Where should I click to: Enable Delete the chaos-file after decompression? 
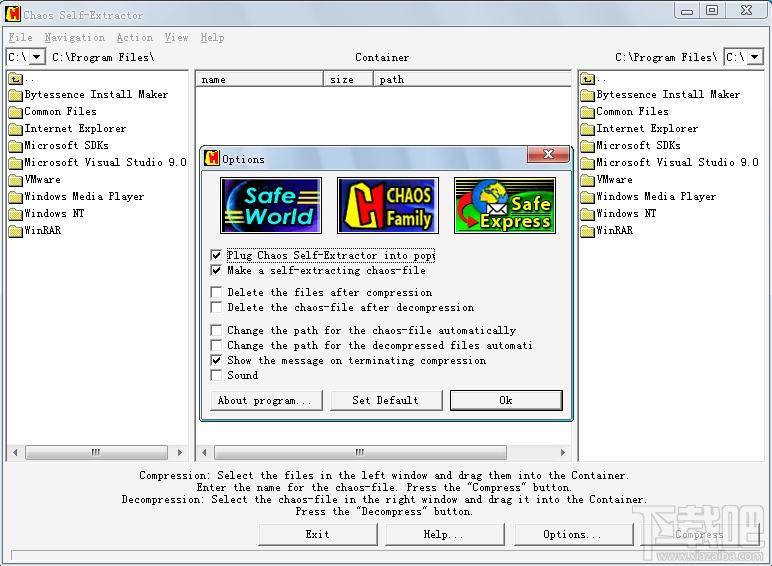click(216, 307)
